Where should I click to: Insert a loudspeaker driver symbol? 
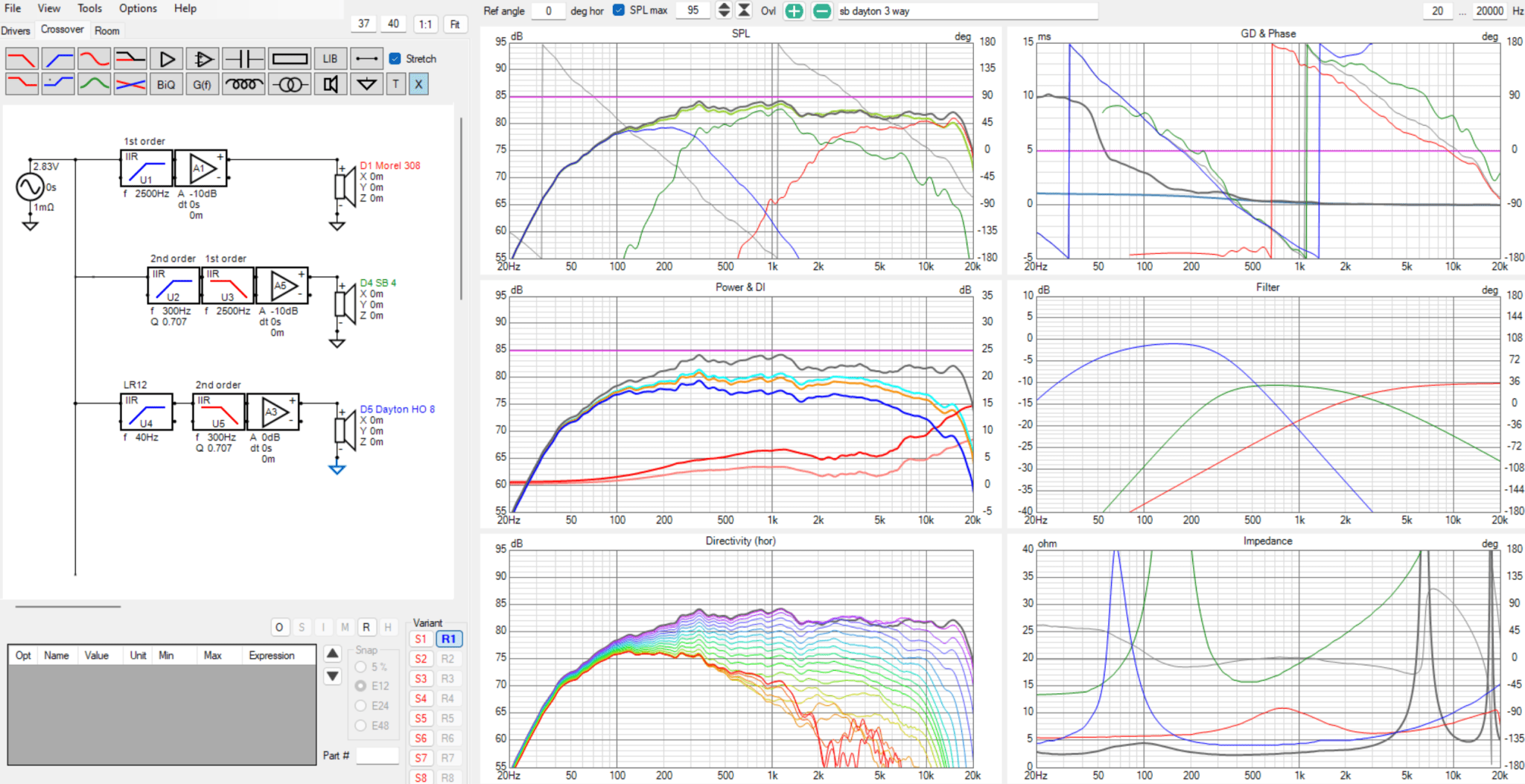pos(330,84)
